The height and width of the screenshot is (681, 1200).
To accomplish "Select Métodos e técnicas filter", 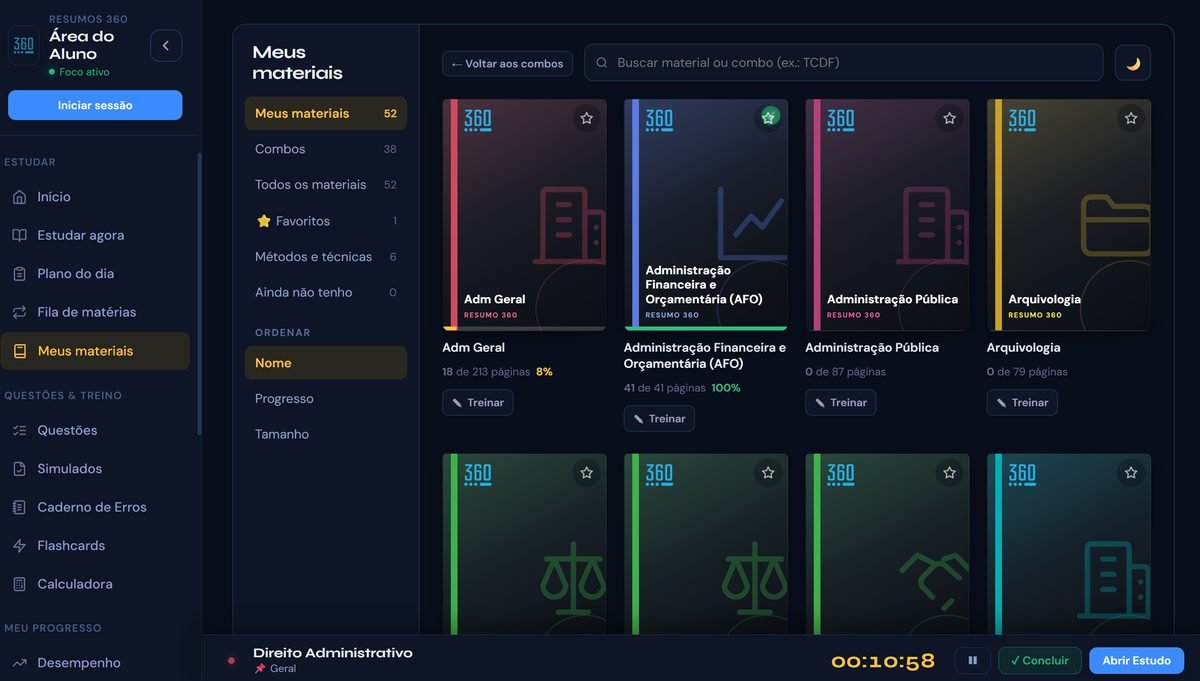I will [326, 257].
